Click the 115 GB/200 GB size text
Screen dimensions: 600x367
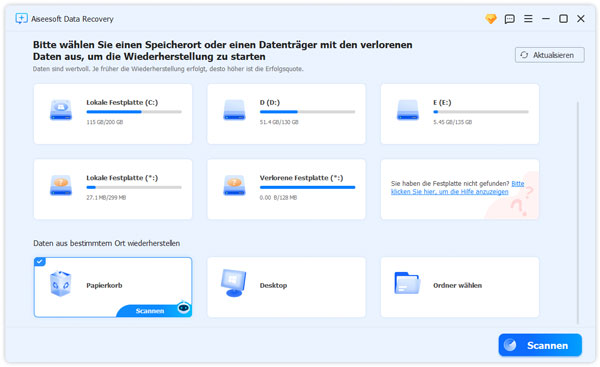click(x=104, y=122)
